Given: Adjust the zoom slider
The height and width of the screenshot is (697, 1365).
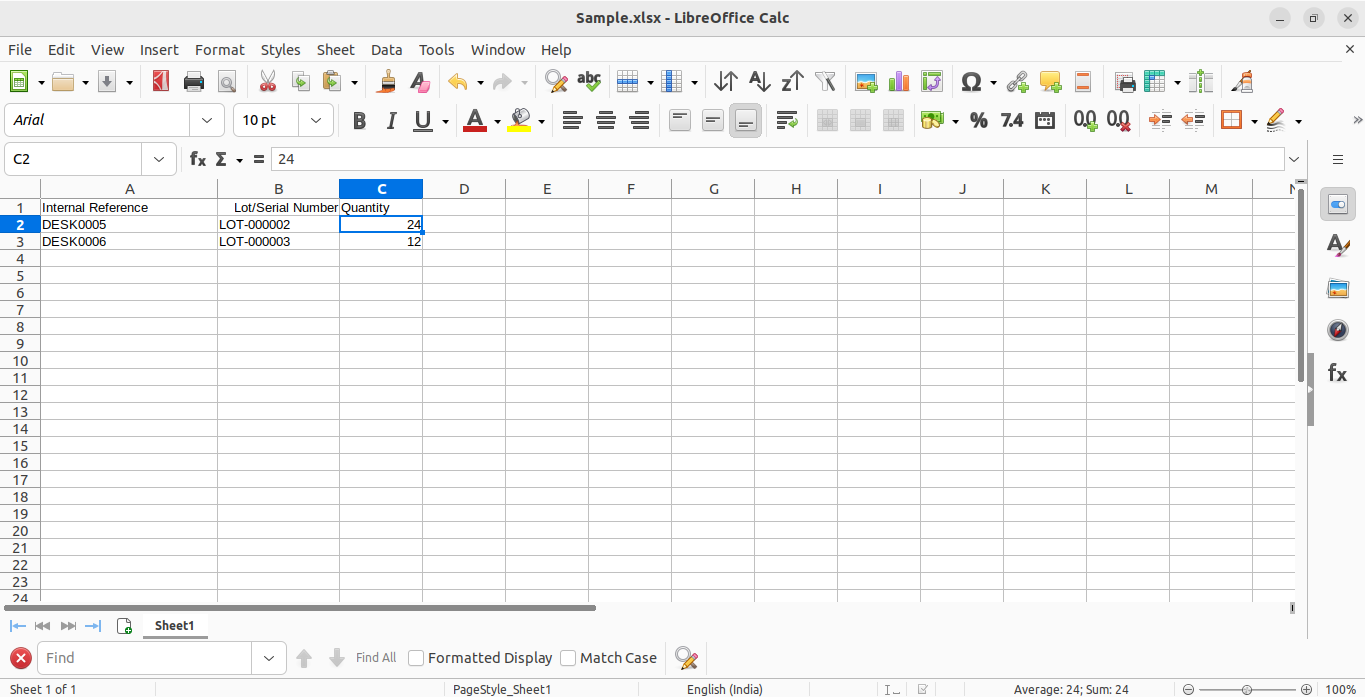Looking at the screenshot, I should point(1247,689).
